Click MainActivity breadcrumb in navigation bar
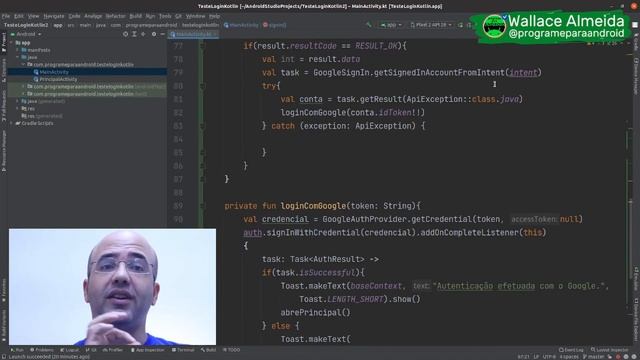The image size is (640, 360). 241,25
